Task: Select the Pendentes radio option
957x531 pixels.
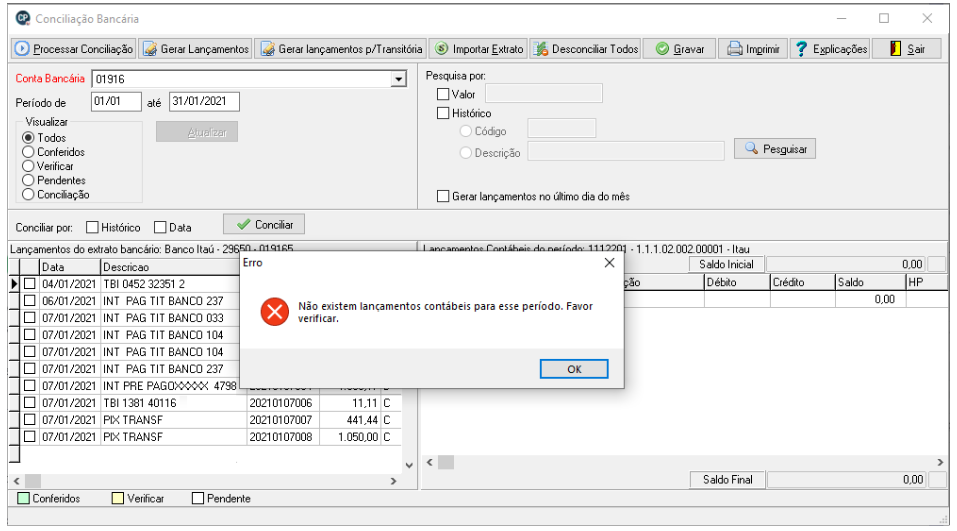Action: click(28, 180)
